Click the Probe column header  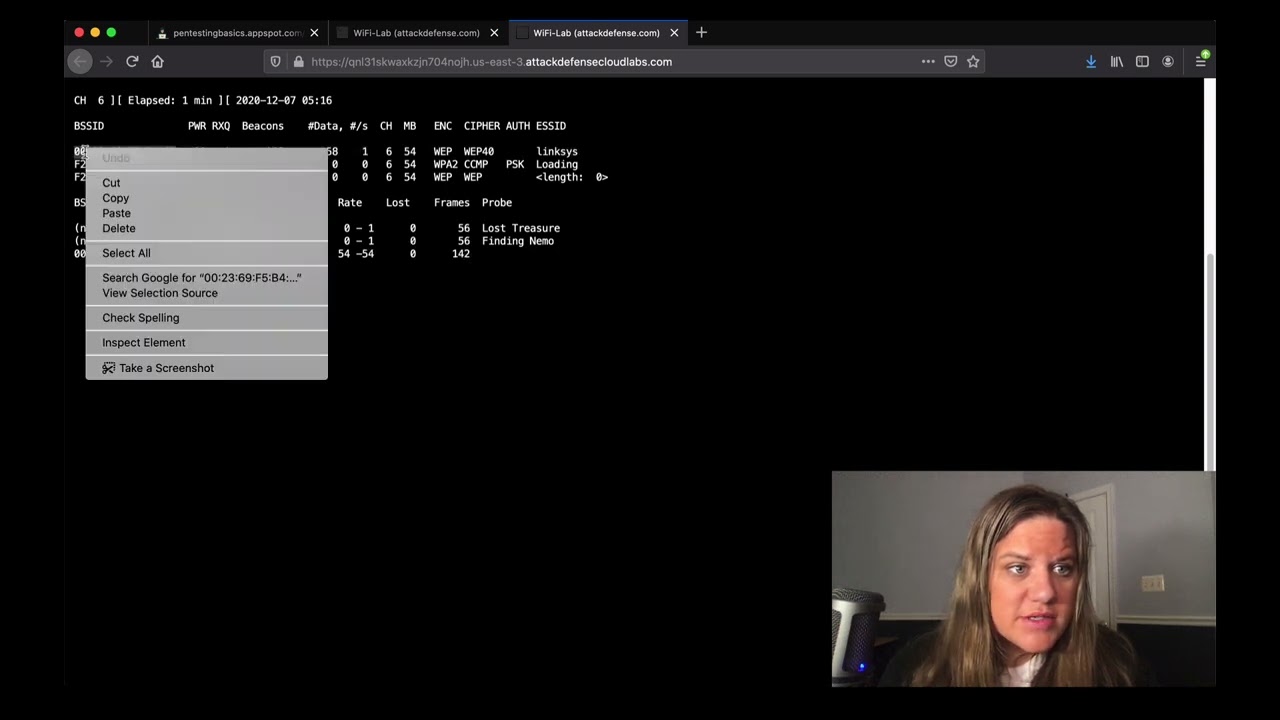pyautogui.click(x=497, y=203)
